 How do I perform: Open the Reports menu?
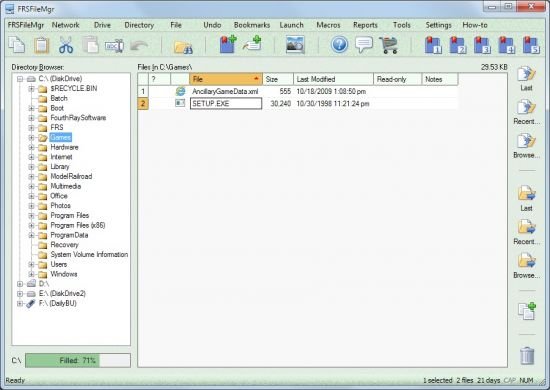[365, 25]
